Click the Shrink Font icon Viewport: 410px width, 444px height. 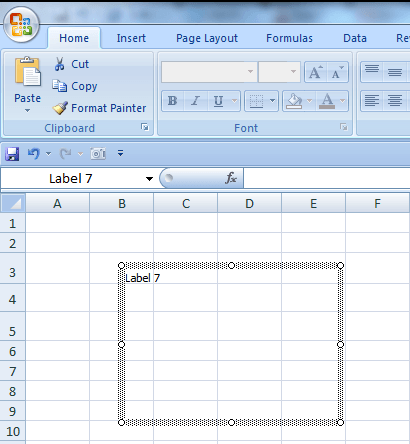(x=338, y=72)
